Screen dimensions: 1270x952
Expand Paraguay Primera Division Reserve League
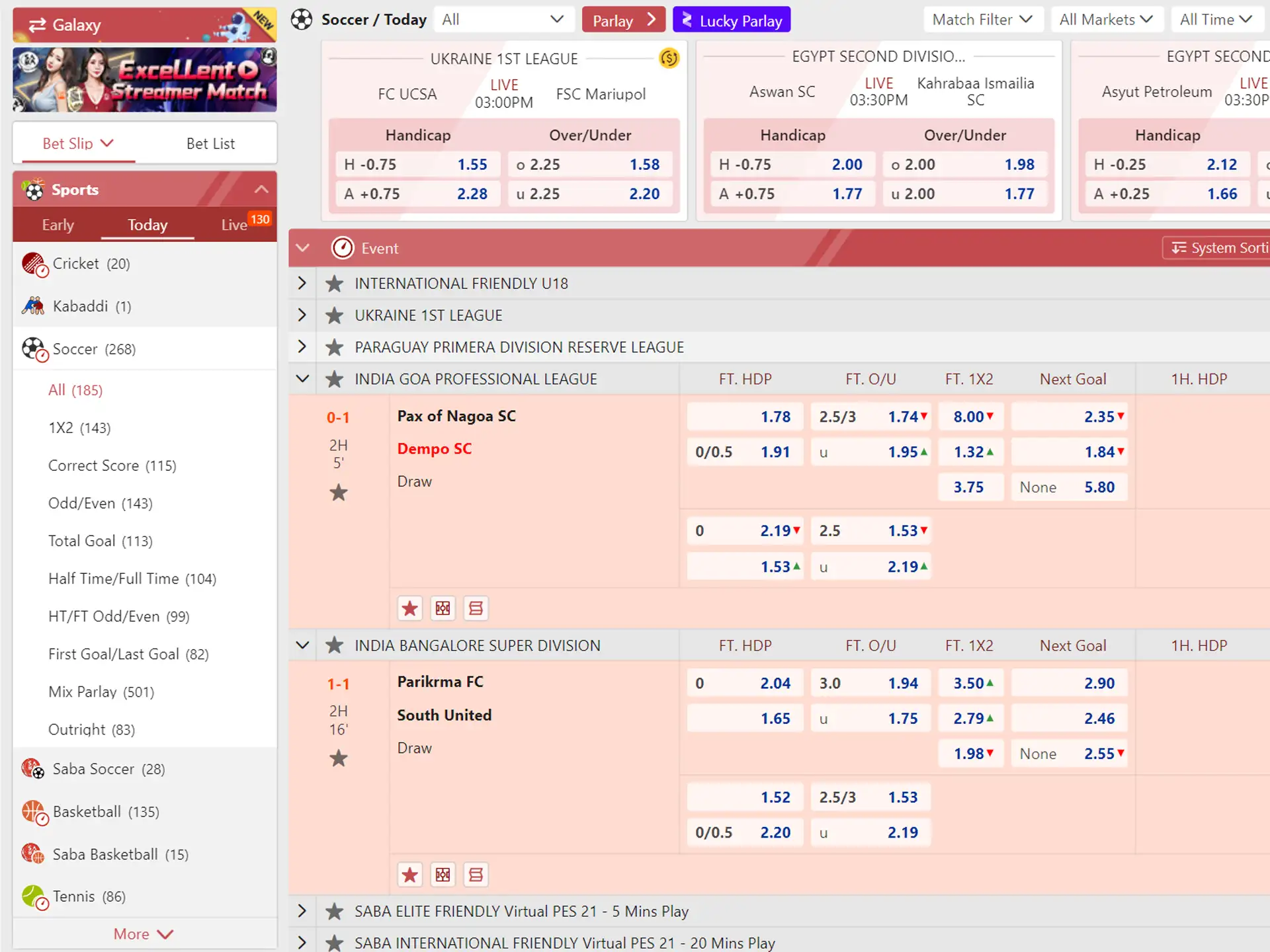click(302, 346)
